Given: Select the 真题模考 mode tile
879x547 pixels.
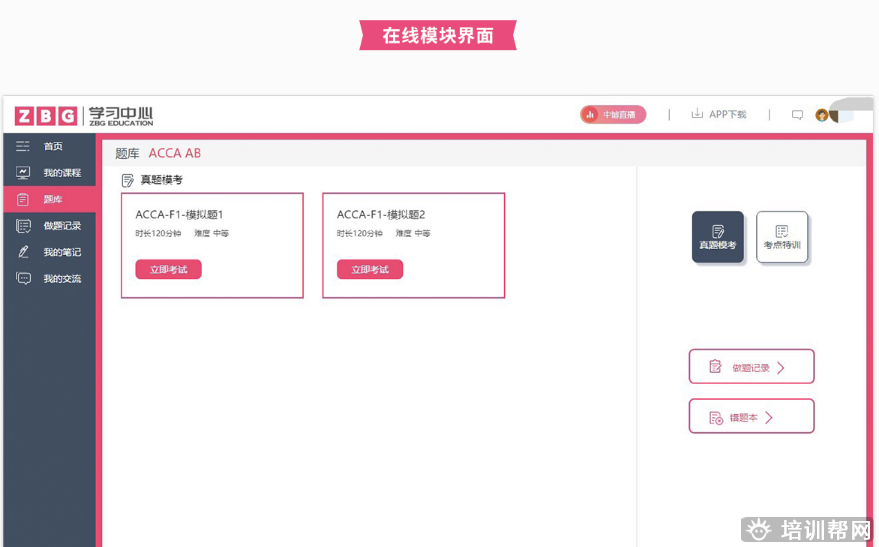Looking at the screenshot, I should [x=718, y=237].
